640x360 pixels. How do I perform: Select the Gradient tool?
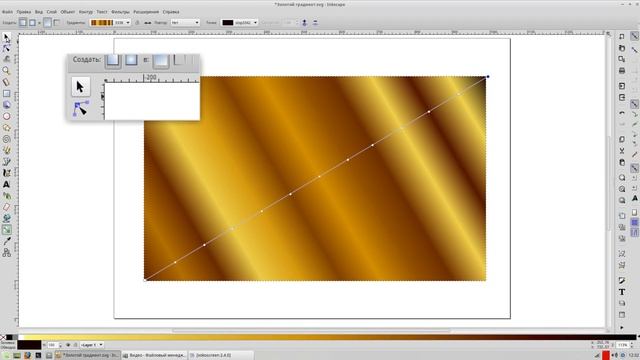(7, 230)
